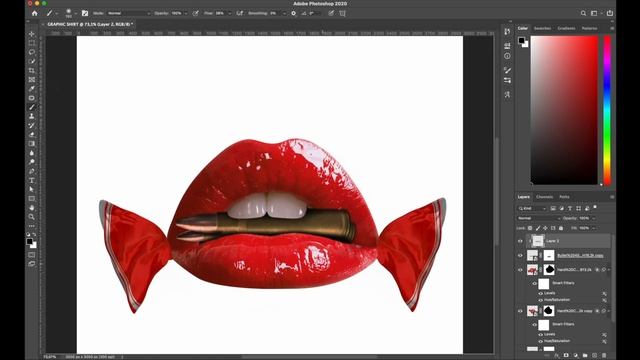The image size is (640, 360).
Task: Open the Flow value dropdown arrow
Action: [229, 13]
